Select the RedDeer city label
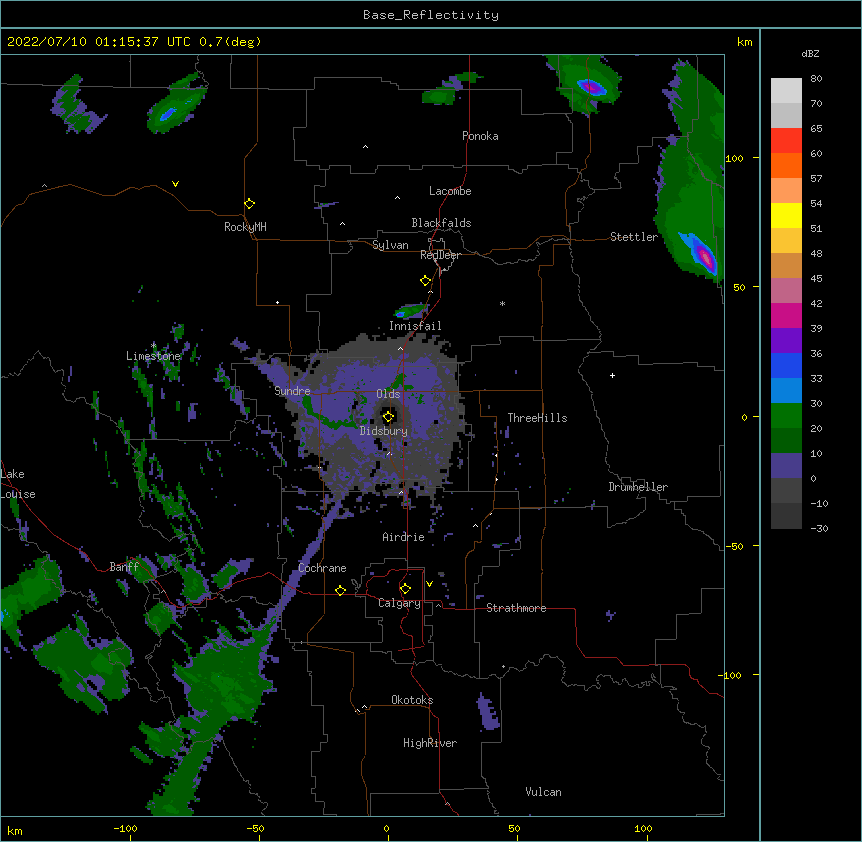 [440, 255]
